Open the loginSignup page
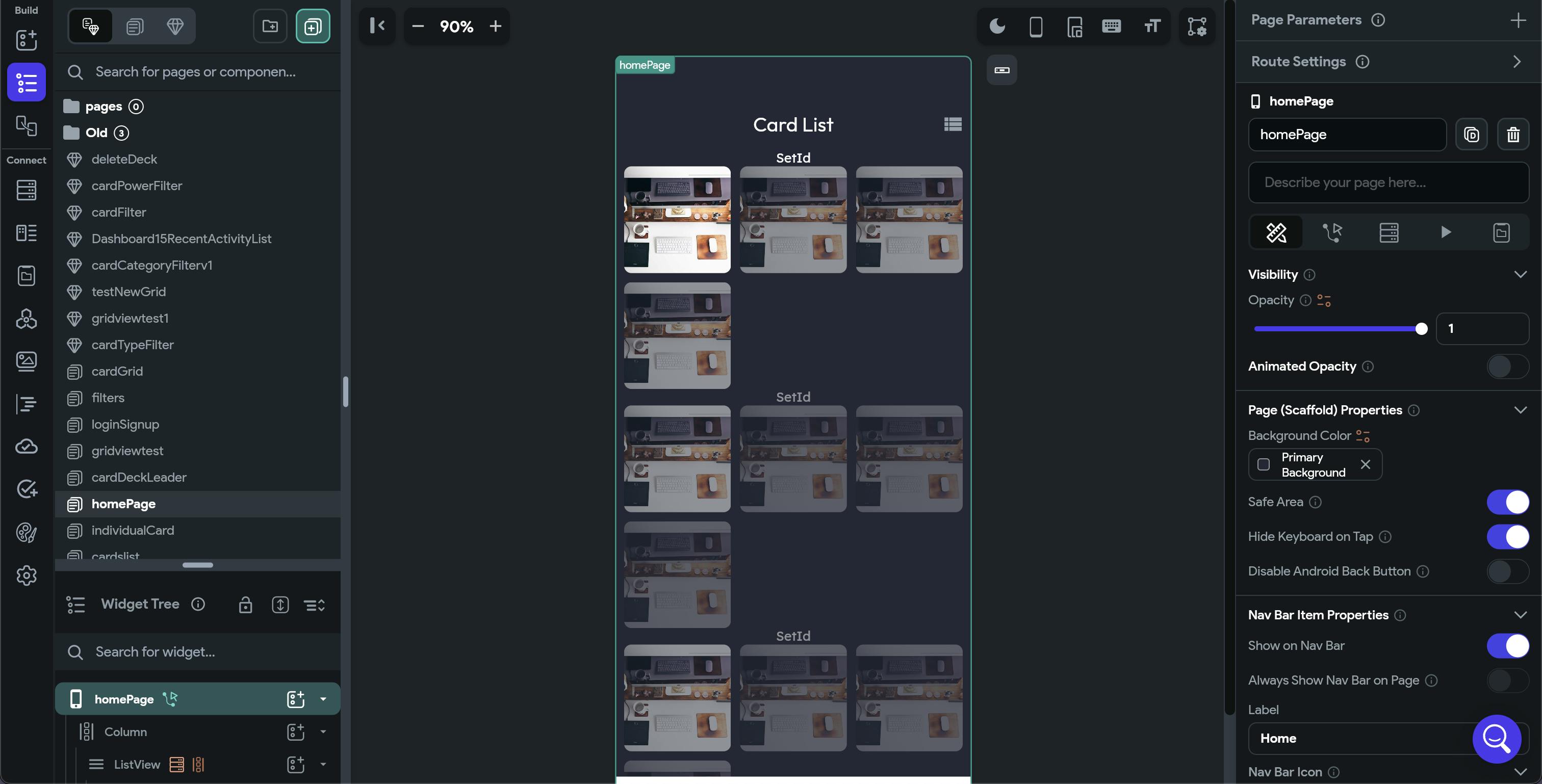 pos(125,424)
